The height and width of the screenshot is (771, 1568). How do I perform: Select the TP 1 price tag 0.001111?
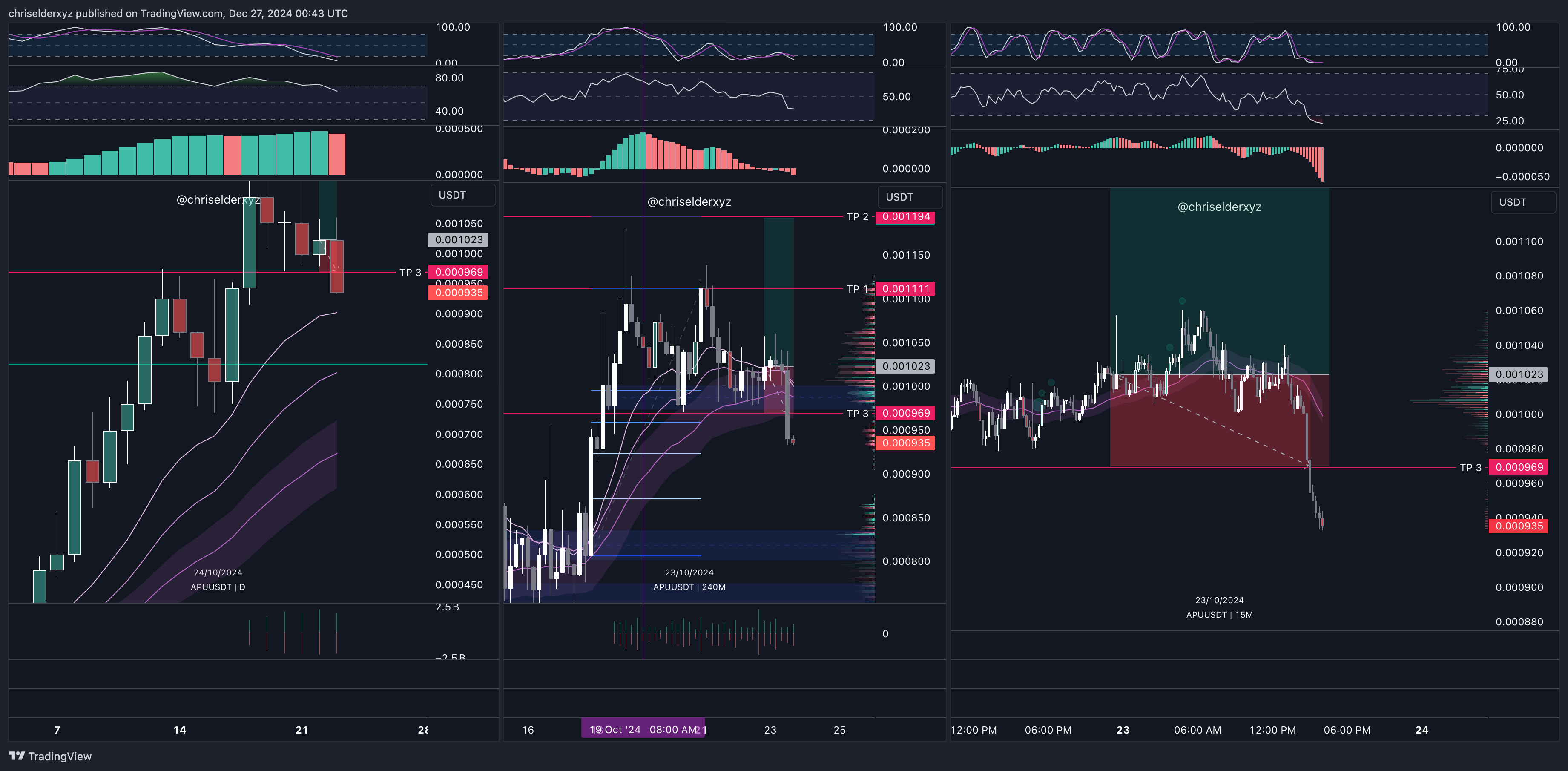click(x=905, y=289)
